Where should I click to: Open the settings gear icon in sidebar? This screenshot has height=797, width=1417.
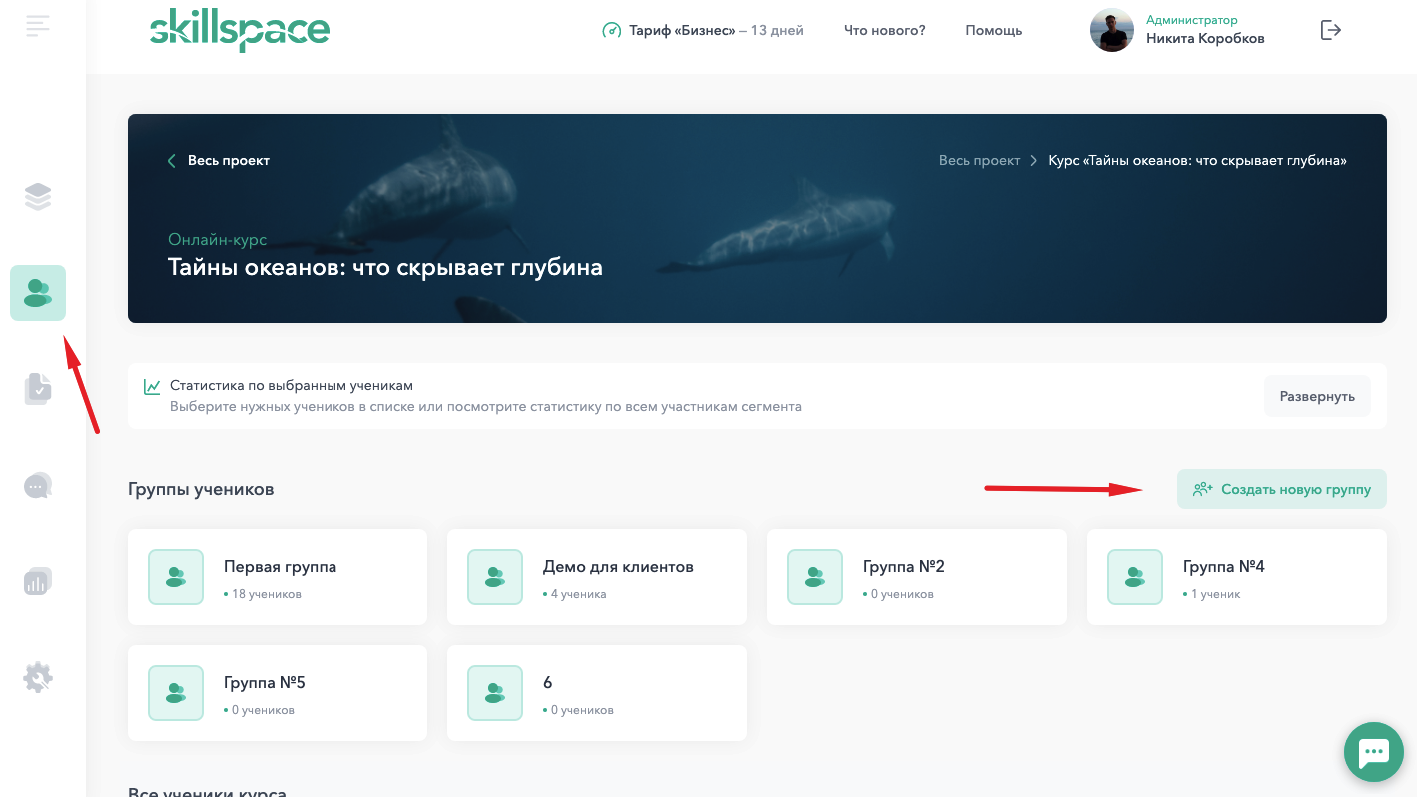pos(38,677)
